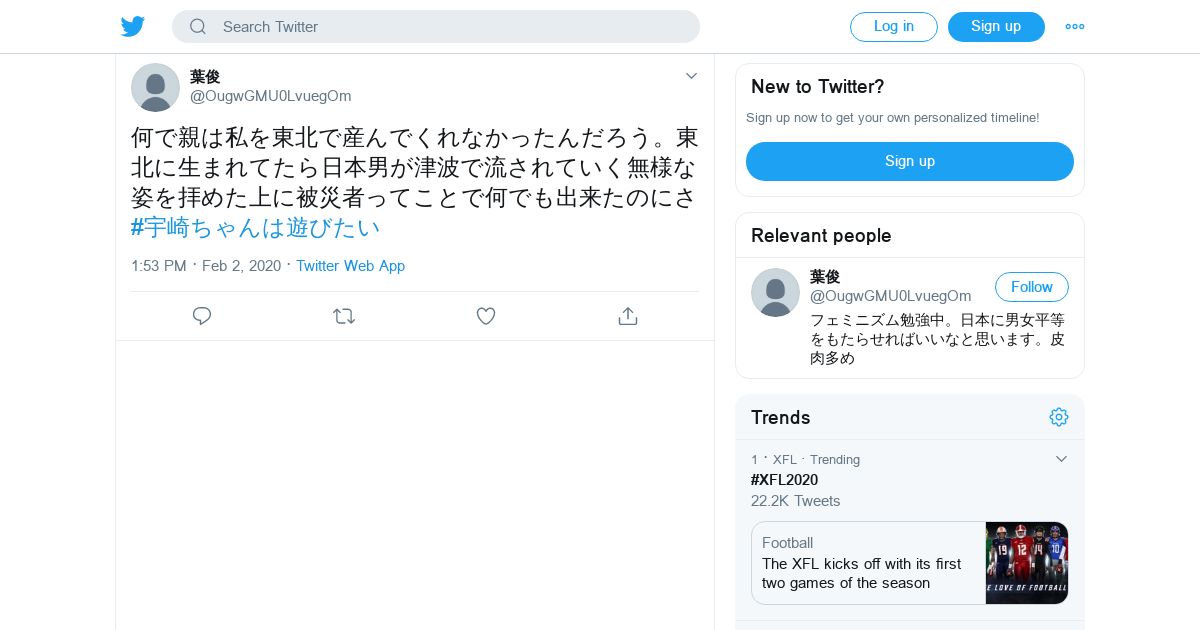Click the share tweet icon
The height and width of the screenshot is (630, 1200).
click(x=628, y=316)
